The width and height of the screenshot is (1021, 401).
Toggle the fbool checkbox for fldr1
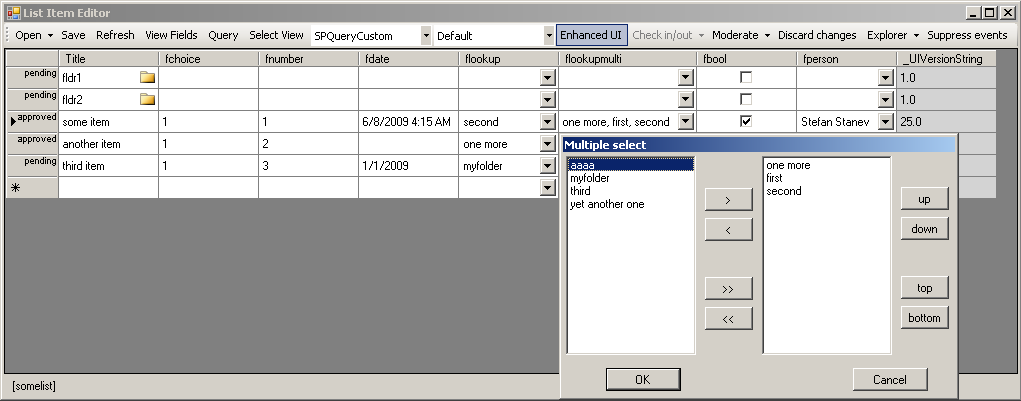746,77
